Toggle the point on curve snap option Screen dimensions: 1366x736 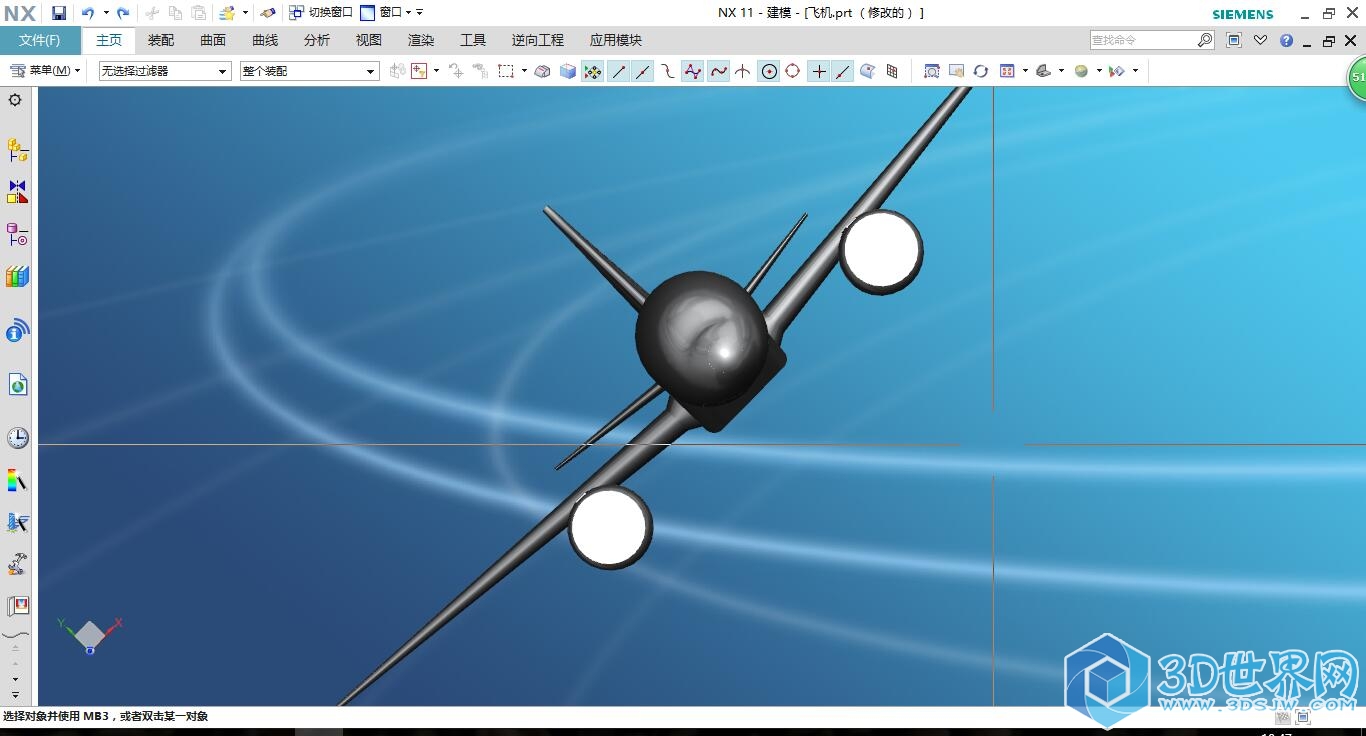coord(843,71)
